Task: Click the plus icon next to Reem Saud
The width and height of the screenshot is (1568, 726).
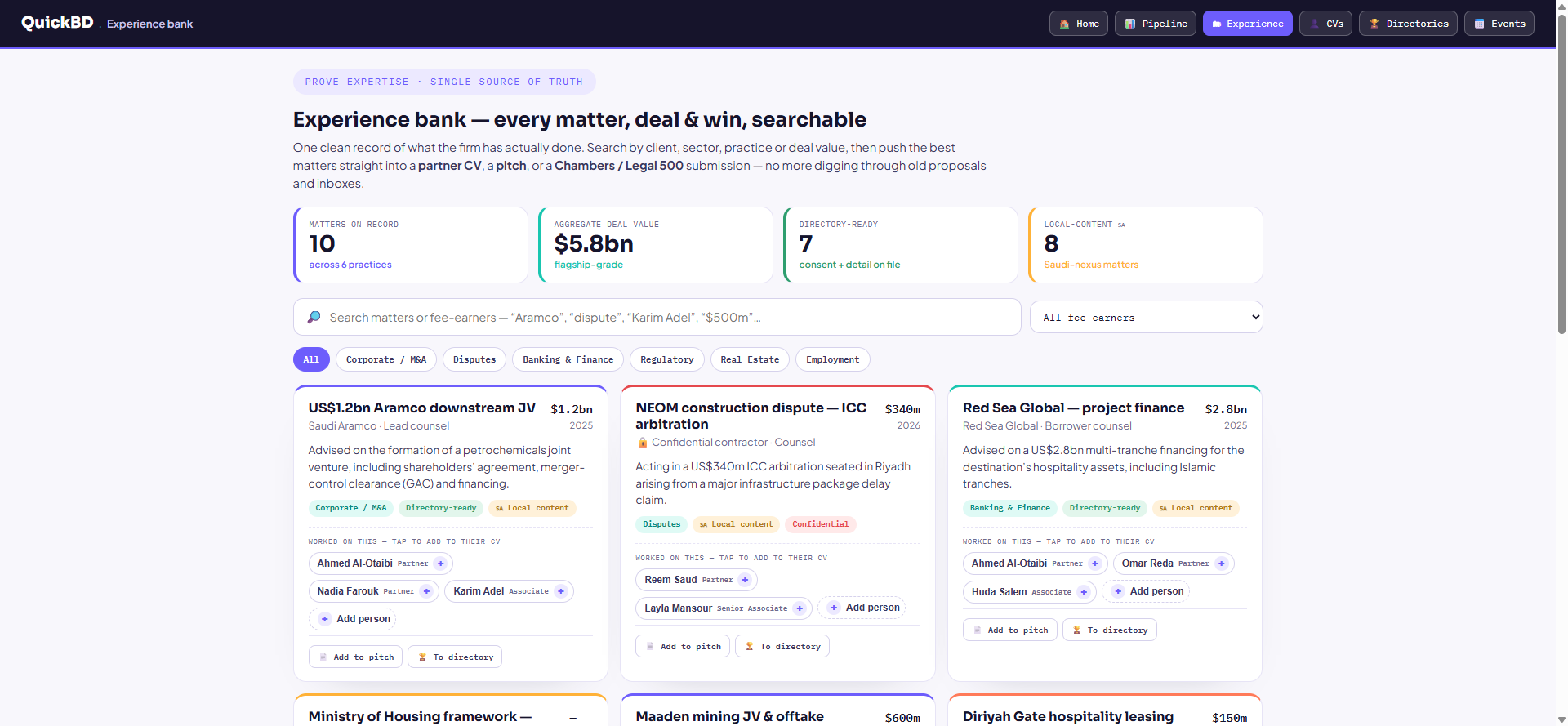Action: click(x=745, y=580)
